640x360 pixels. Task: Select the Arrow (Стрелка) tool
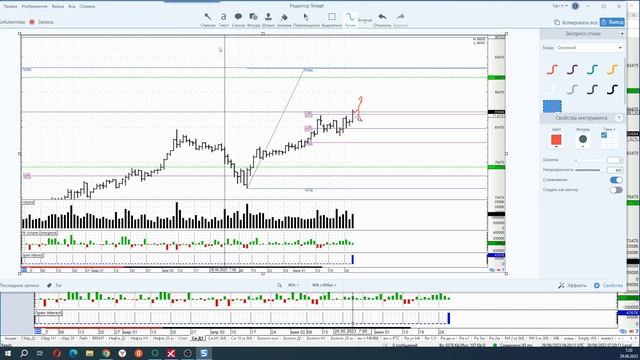point(208,19)
